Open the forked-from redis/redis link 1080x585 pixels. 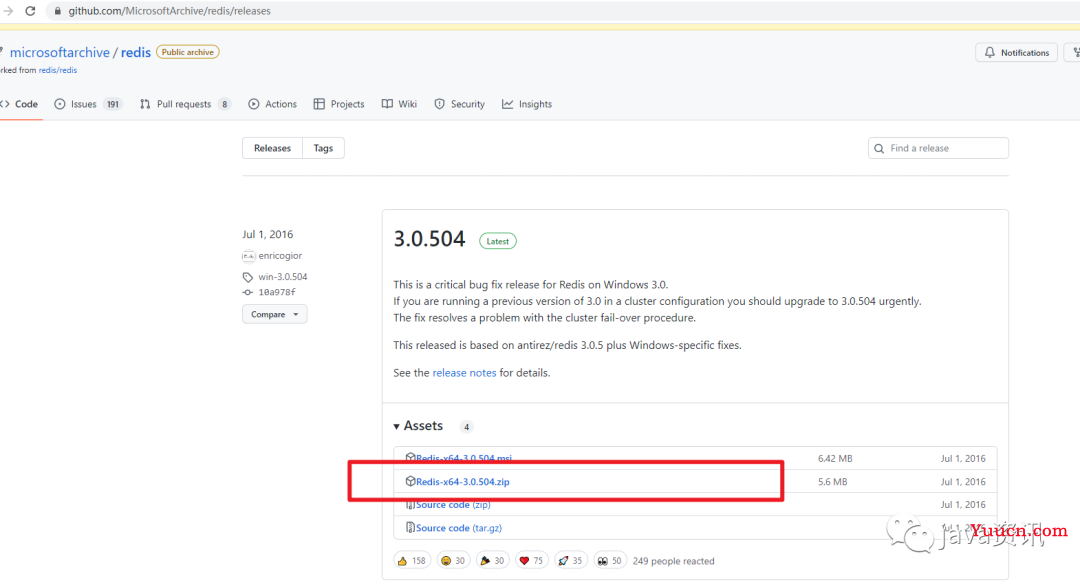[x=58, y=70]
